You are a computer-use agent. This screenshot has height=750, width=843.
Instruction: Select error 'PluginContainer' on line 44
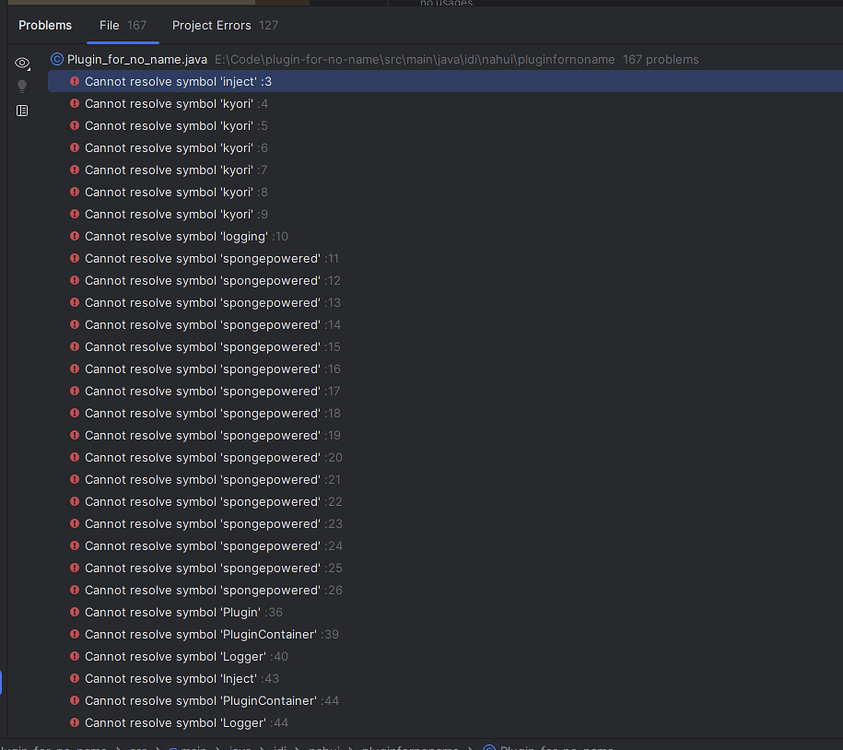[446, 701]
